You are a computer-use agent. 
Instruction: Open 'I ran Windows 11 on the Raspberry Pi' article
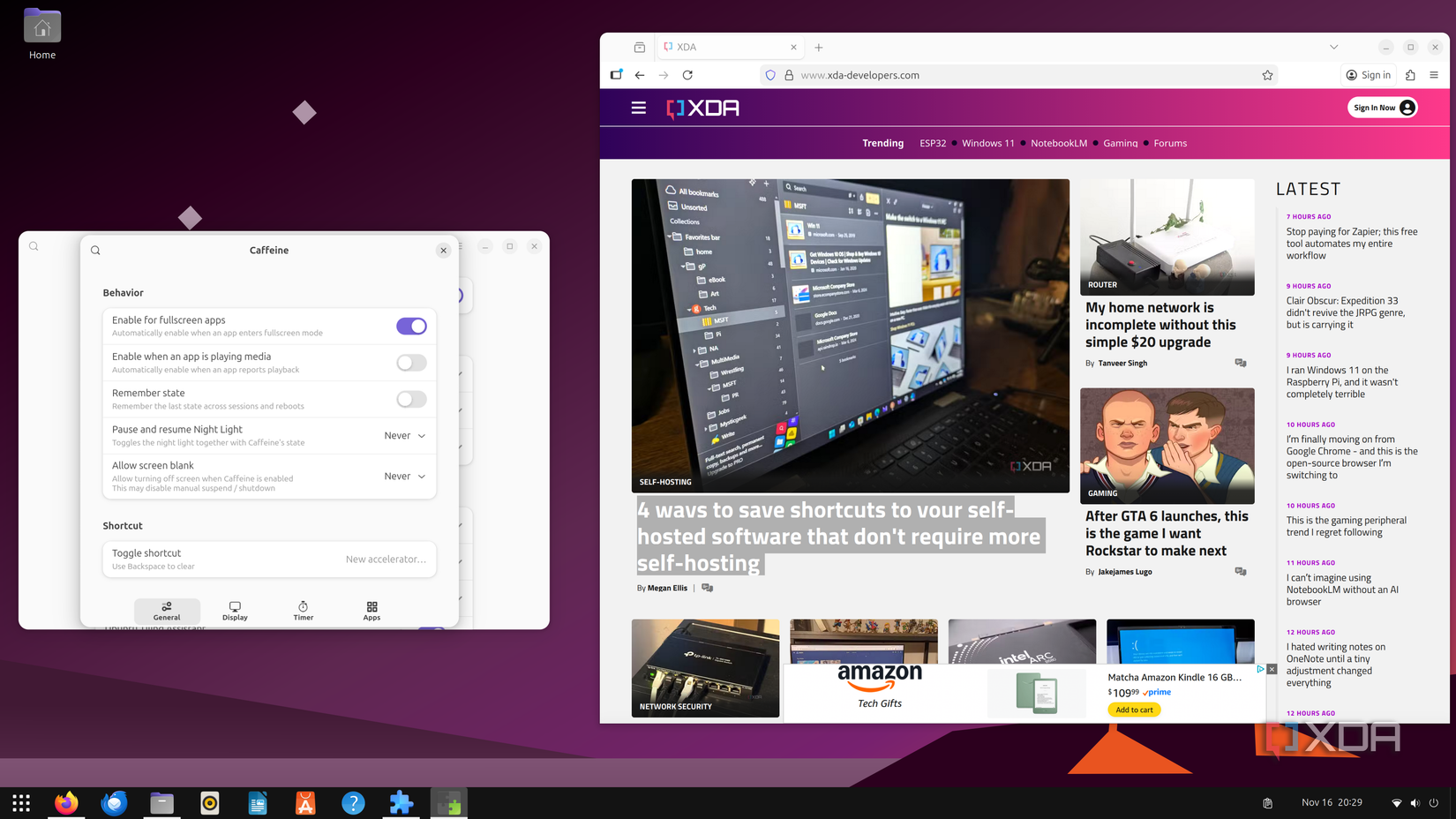click(1342, 382)
